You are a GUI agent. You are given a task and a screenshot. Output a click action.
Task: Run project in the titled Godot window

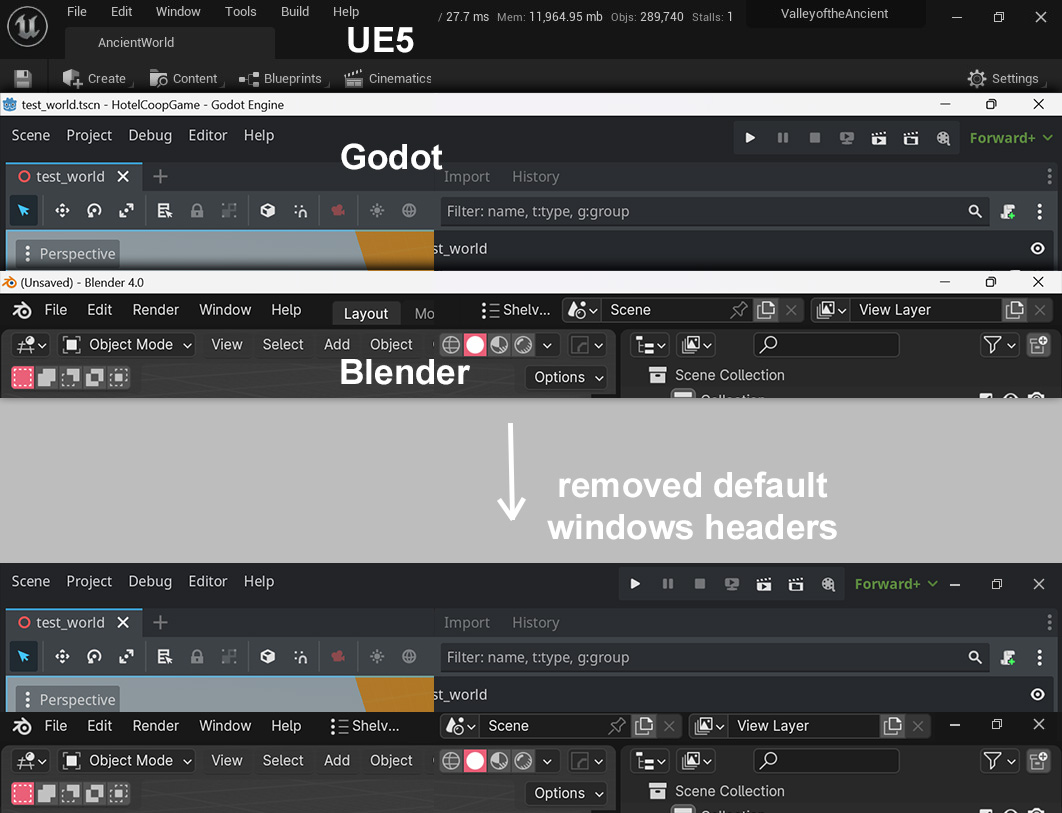tap(750, 138)
